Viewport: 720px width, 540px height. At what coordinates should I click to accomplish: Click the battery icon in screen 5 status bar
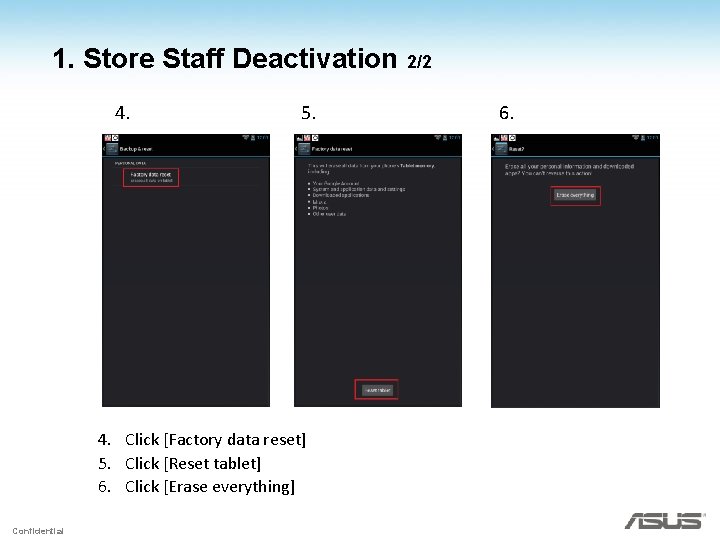[444, 138]
